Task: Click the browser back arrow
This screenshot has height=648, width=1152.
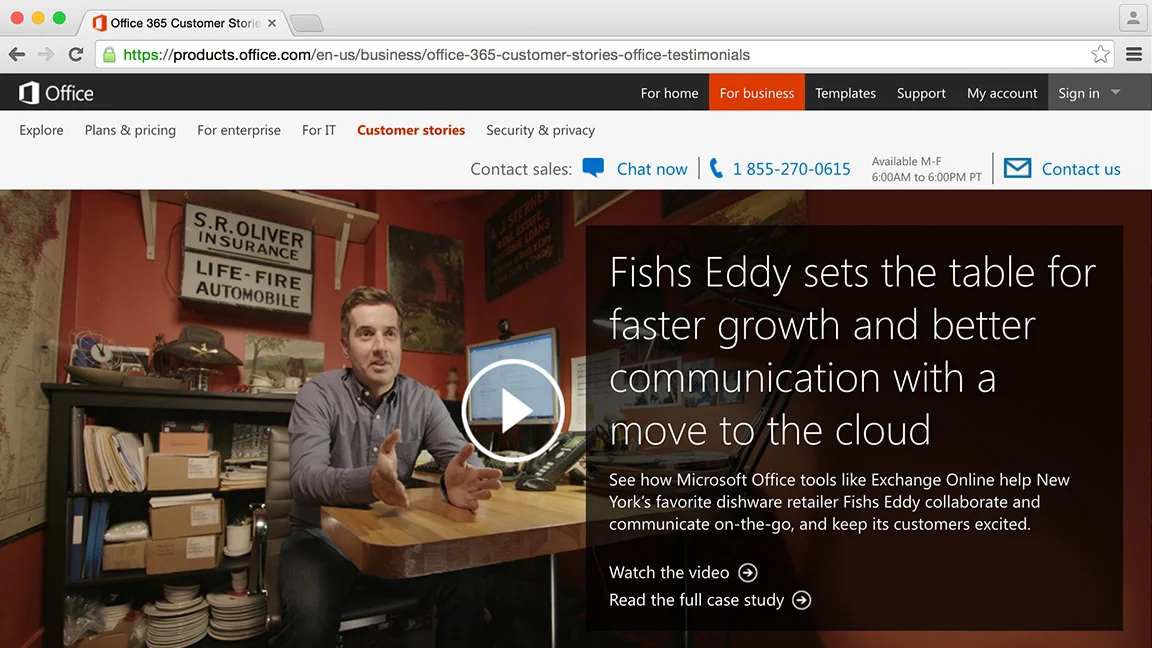Action: click(x=17, y=54)
